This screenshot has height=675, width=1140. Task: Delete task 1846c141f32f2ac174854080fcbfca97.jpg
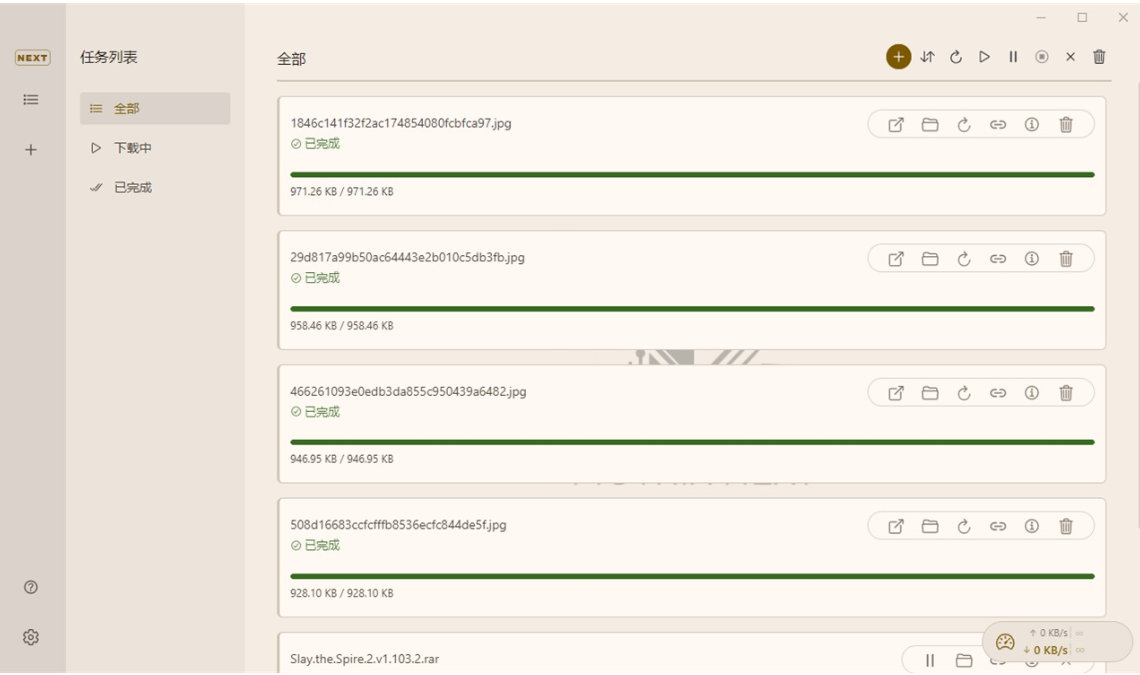tap(1066, 124)
